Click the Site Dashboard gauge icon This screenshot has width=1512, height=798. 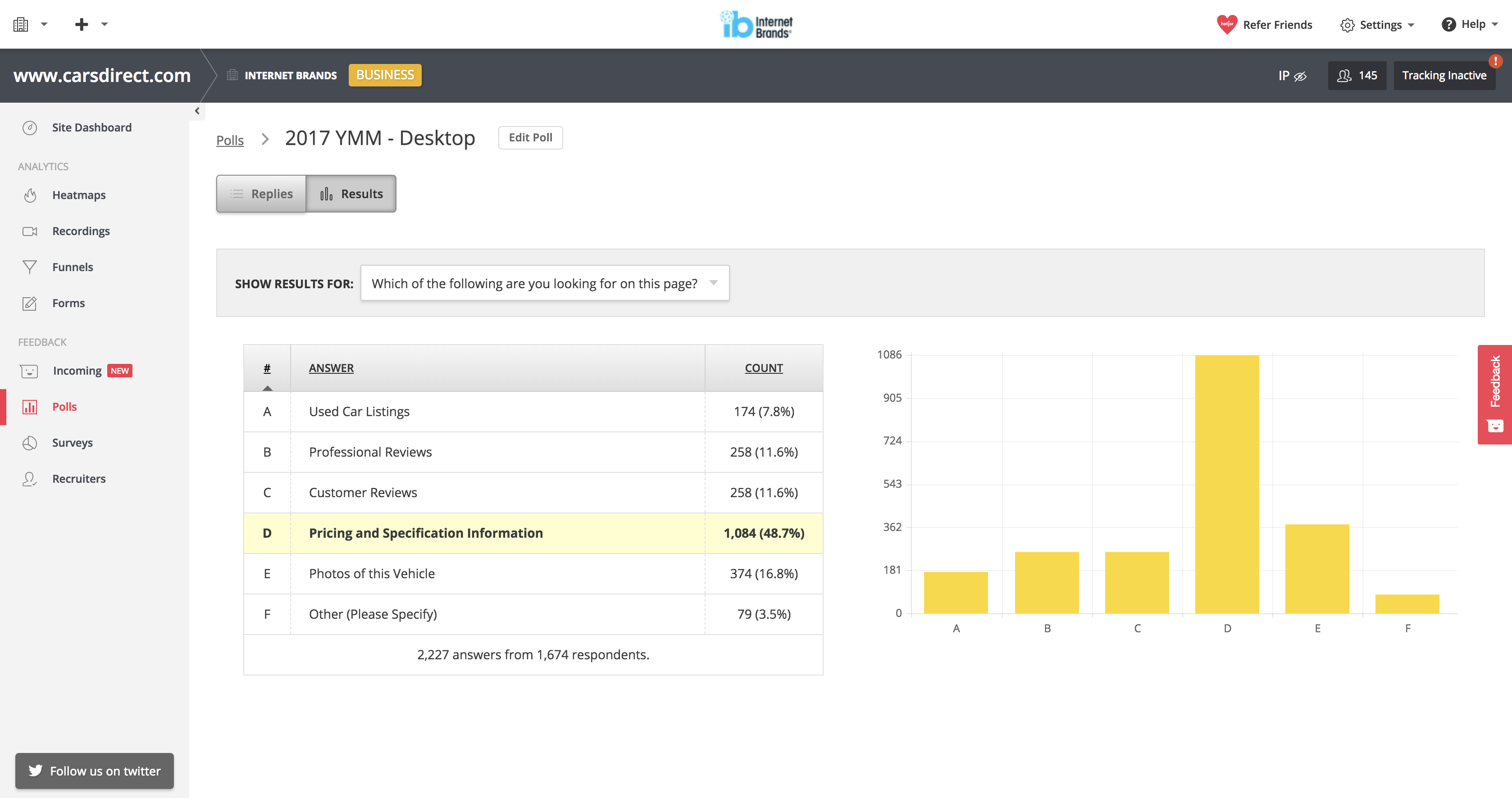point(30,127)
